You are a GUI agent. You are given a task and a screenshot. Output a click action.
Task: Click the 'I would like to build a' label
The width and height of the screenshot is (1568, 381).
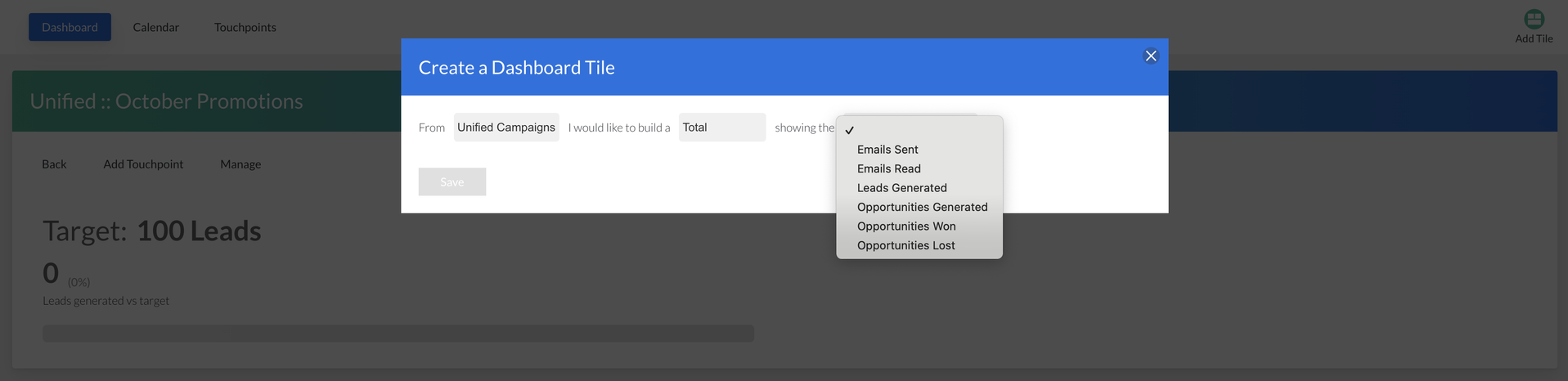coord(619,128)
